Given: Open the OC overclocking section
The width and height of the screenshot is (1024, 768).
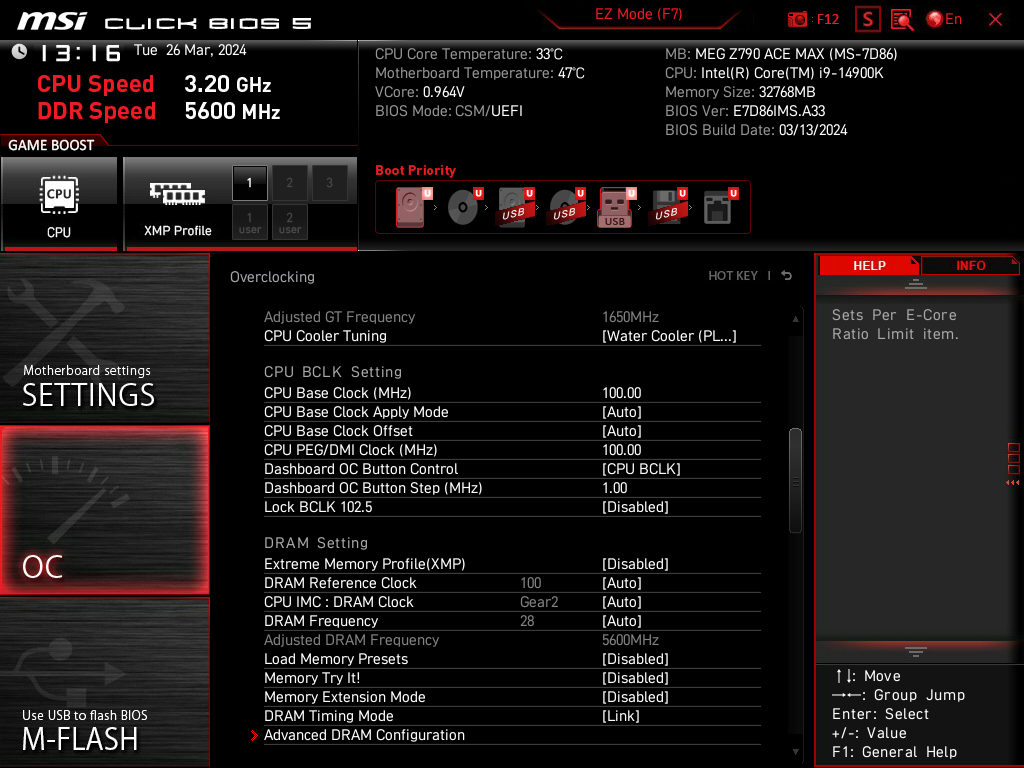Looking at the screenshot, I should 104,510.
